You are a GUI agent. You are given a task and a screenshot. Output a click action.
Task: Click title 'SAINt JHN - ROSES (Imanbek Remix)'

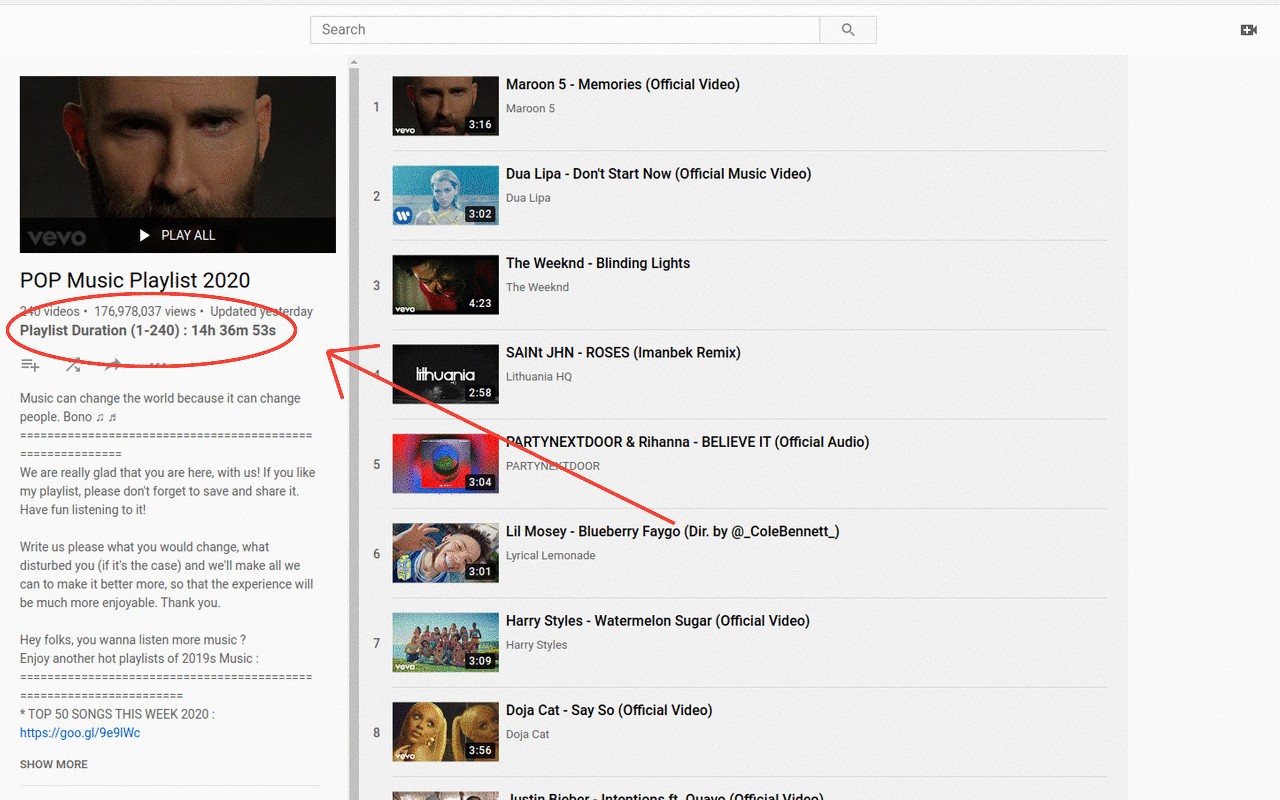(x=623, y=353)
